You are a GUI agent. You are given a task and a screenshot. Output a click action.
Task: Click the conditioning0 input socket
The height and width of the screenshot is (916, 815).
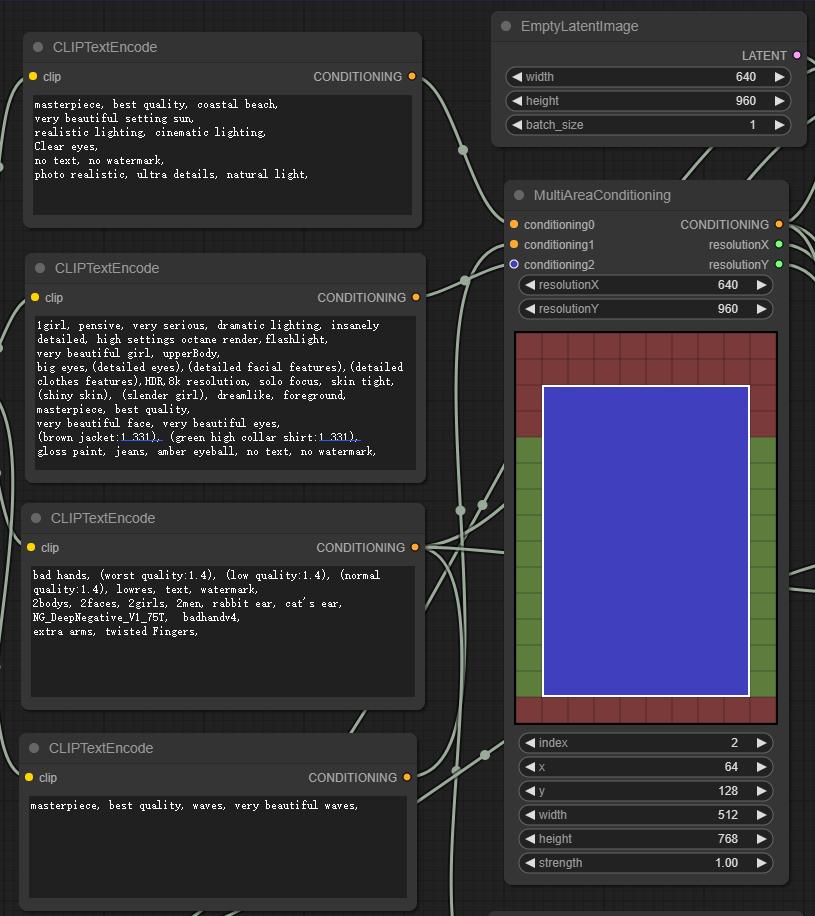[x=514, y=224]
